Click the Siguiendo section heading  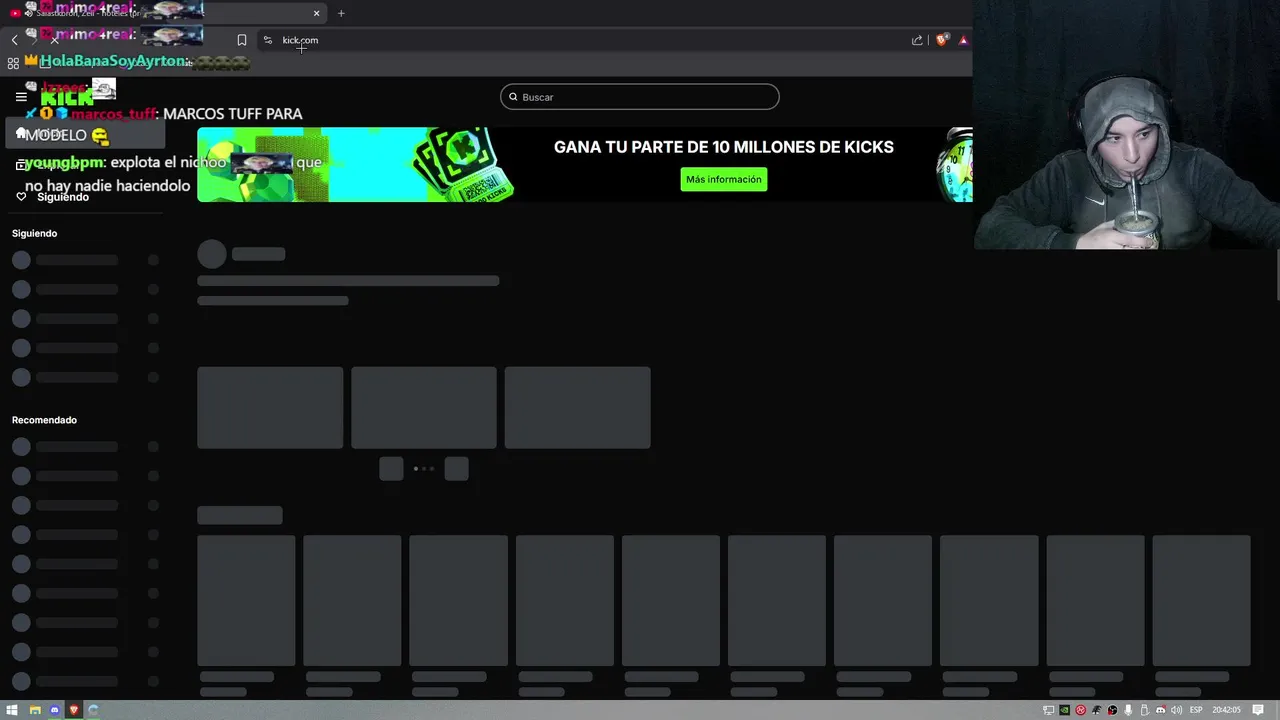35,233
